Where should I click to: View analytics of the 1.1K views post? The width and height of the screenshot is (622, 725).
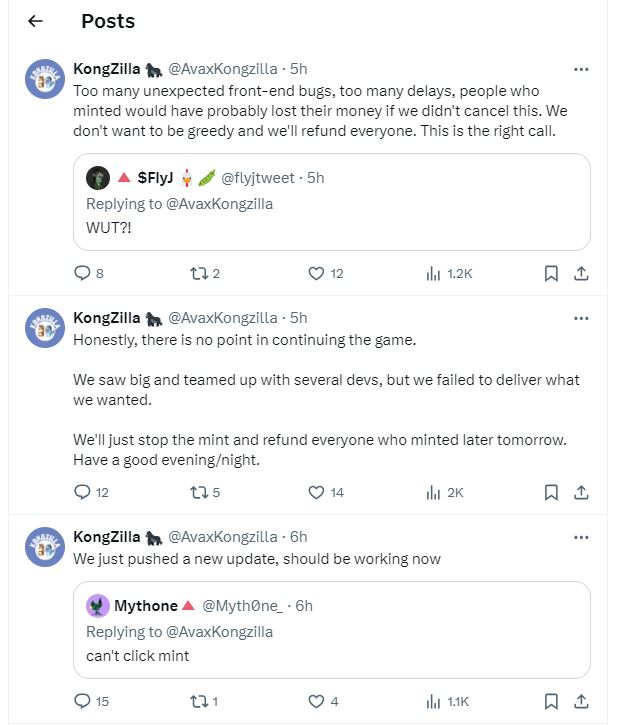(x=434, y=701)
